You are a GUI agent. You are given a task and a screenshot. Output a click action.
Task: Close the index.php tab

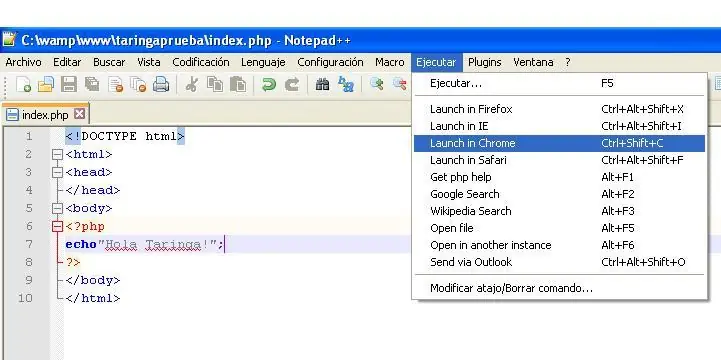(80, 114)
